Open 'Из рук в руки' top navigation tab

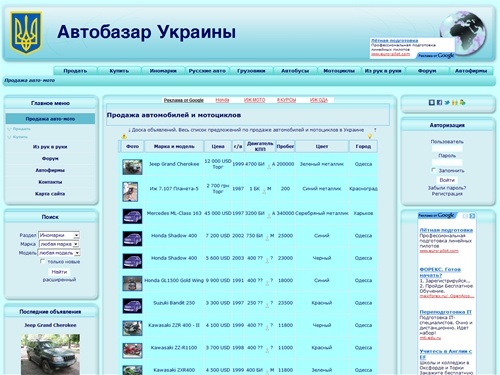(383, 71)
